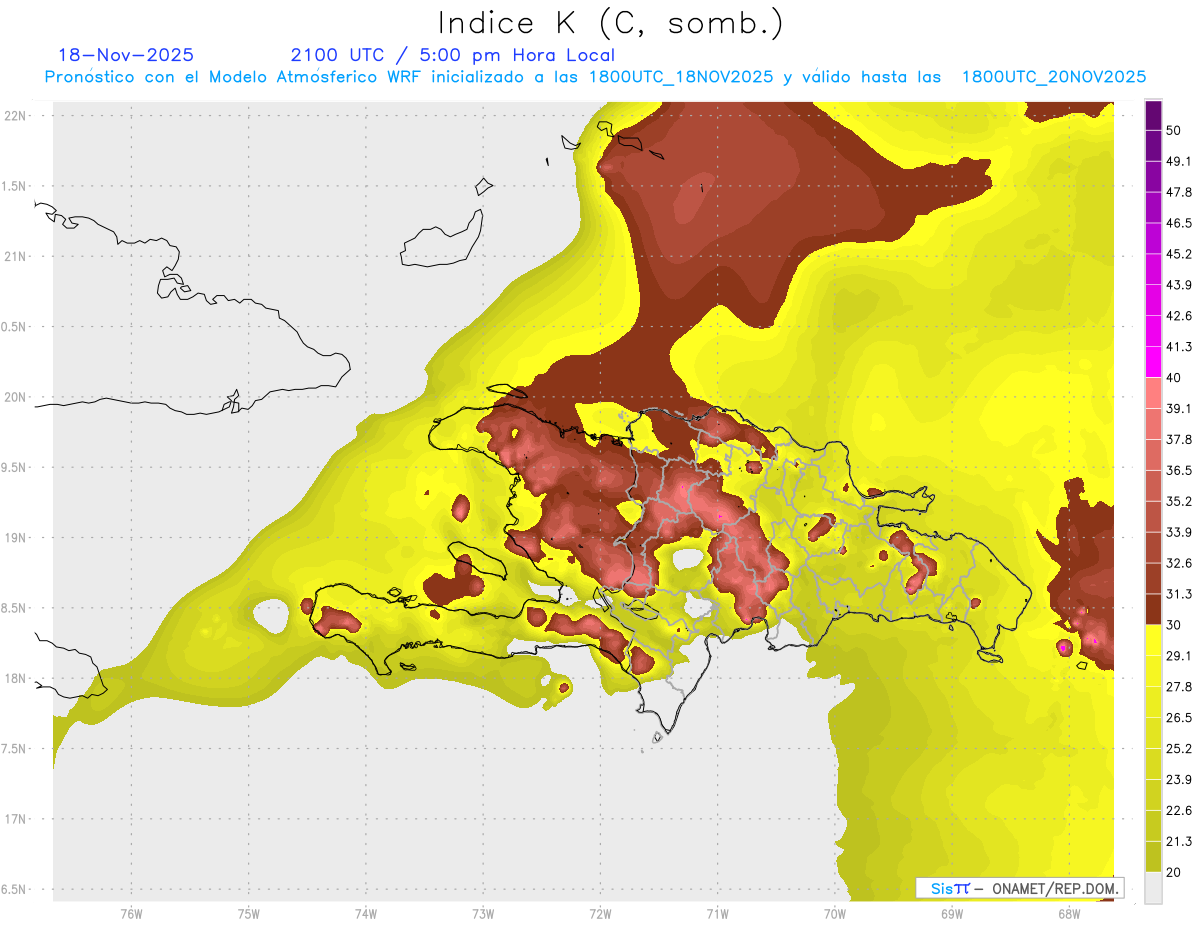Pick the gray swatch below the 20 mark
This screenshot has width=1200, height=927.
point(1153,888)
